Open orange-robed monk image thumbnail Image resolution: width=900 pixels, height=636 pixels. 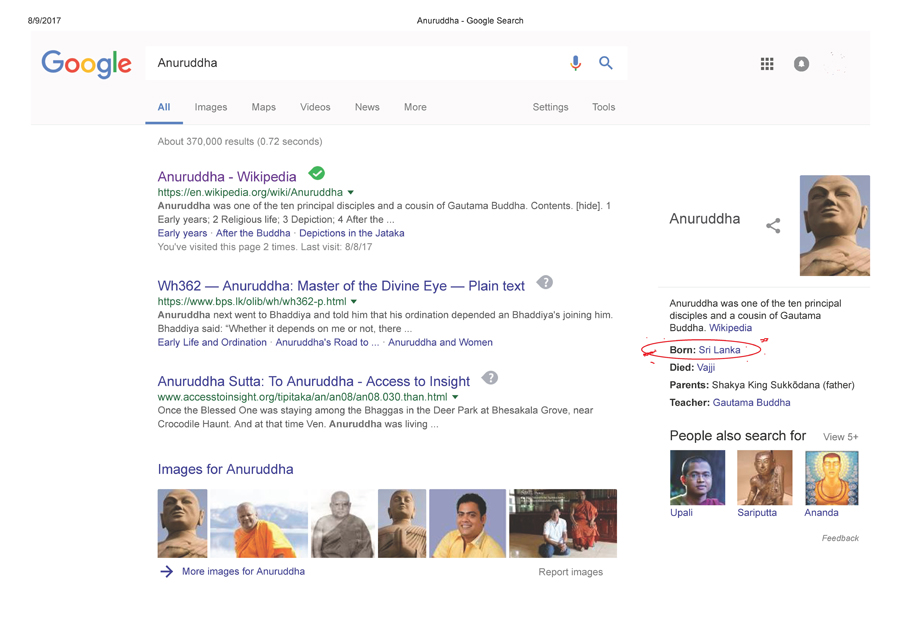(x=259, y=523)
